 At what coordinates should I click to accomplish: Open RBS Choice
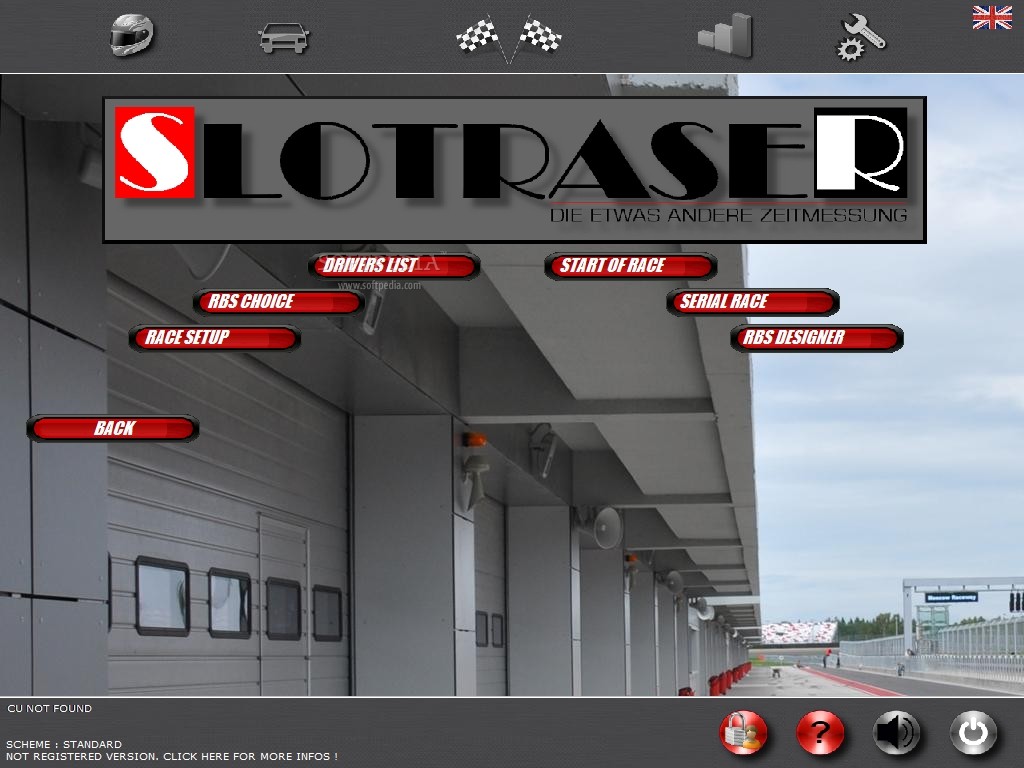[x=278, y=302]
